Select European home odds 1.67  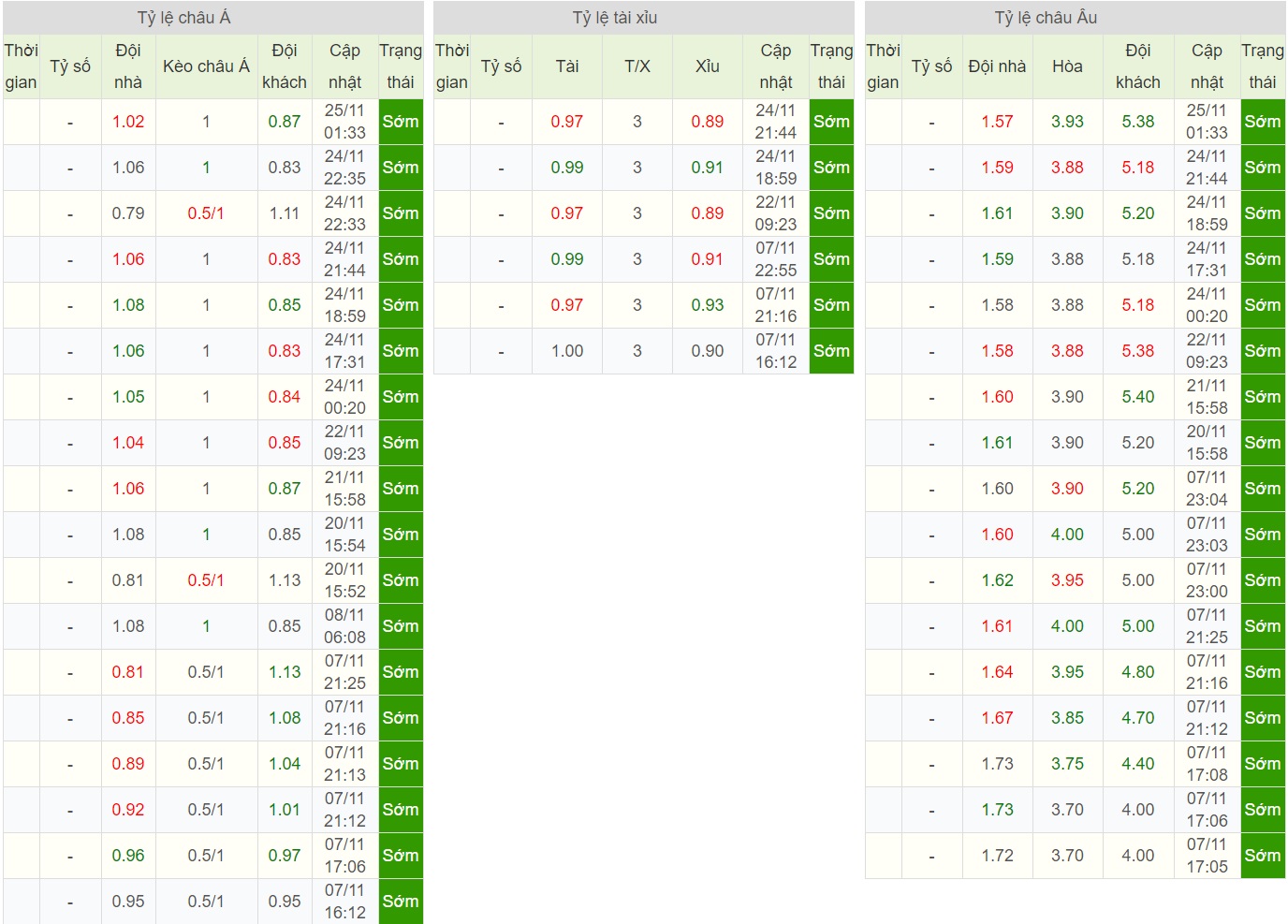tap(998, 718)
